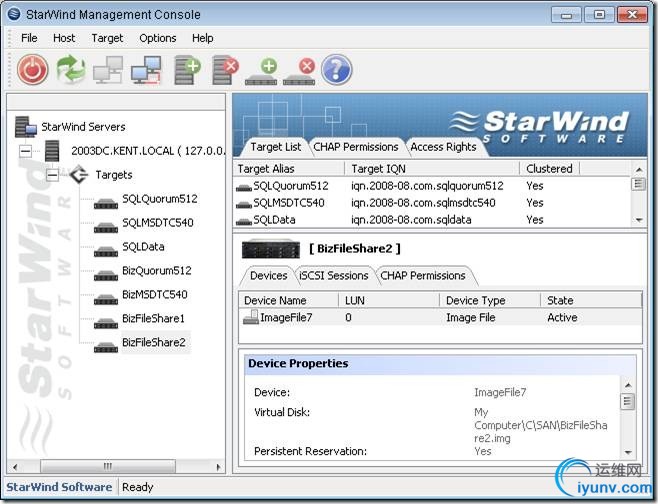Click the ImageFile7 disk icon in device list
The height and width of the screenshot is (504, 658).
(251, 317)
